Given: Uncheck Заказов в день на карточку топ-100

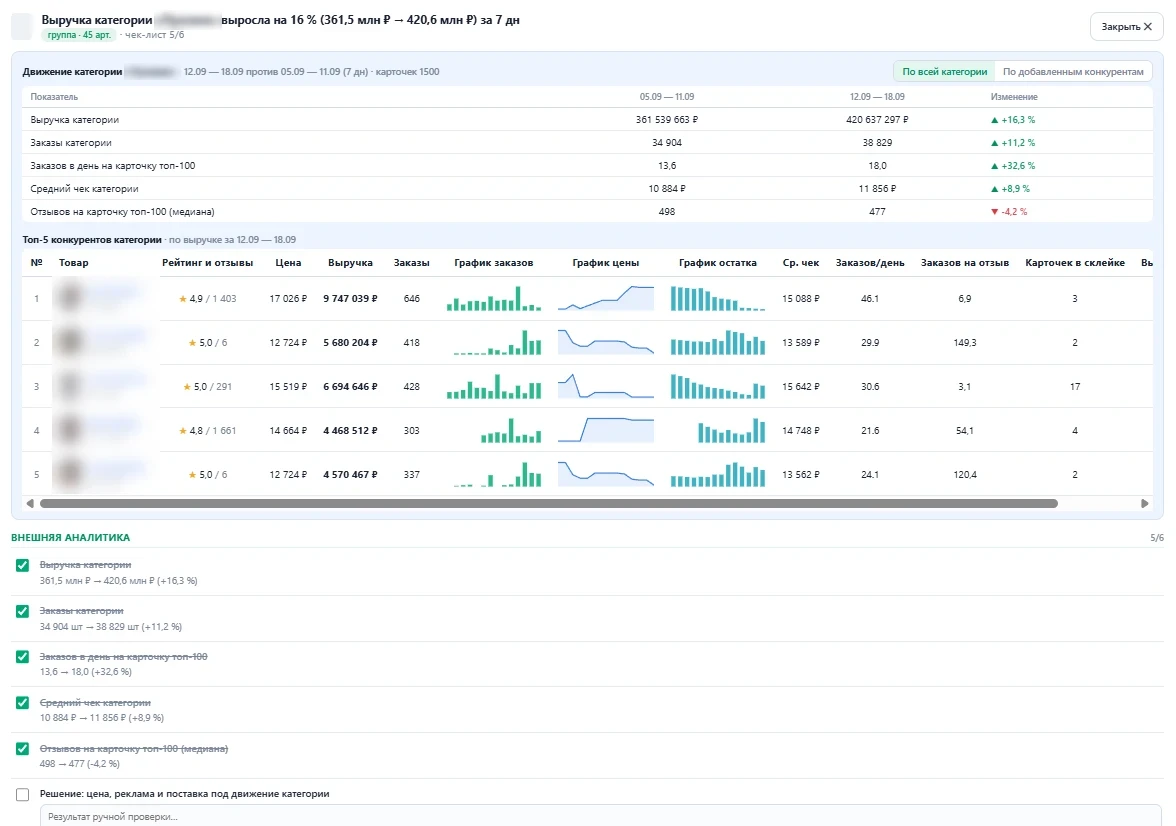Looking at the screenshot, I should pyautogui.click(x=22, y=656).
